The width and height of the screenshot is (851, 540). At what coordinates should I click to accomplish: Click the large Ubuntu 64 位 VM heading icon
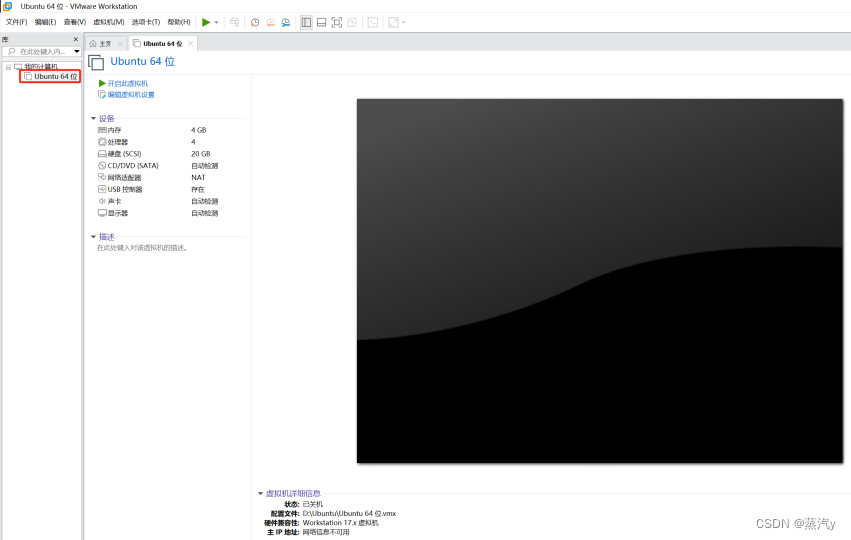pos(96,62)
